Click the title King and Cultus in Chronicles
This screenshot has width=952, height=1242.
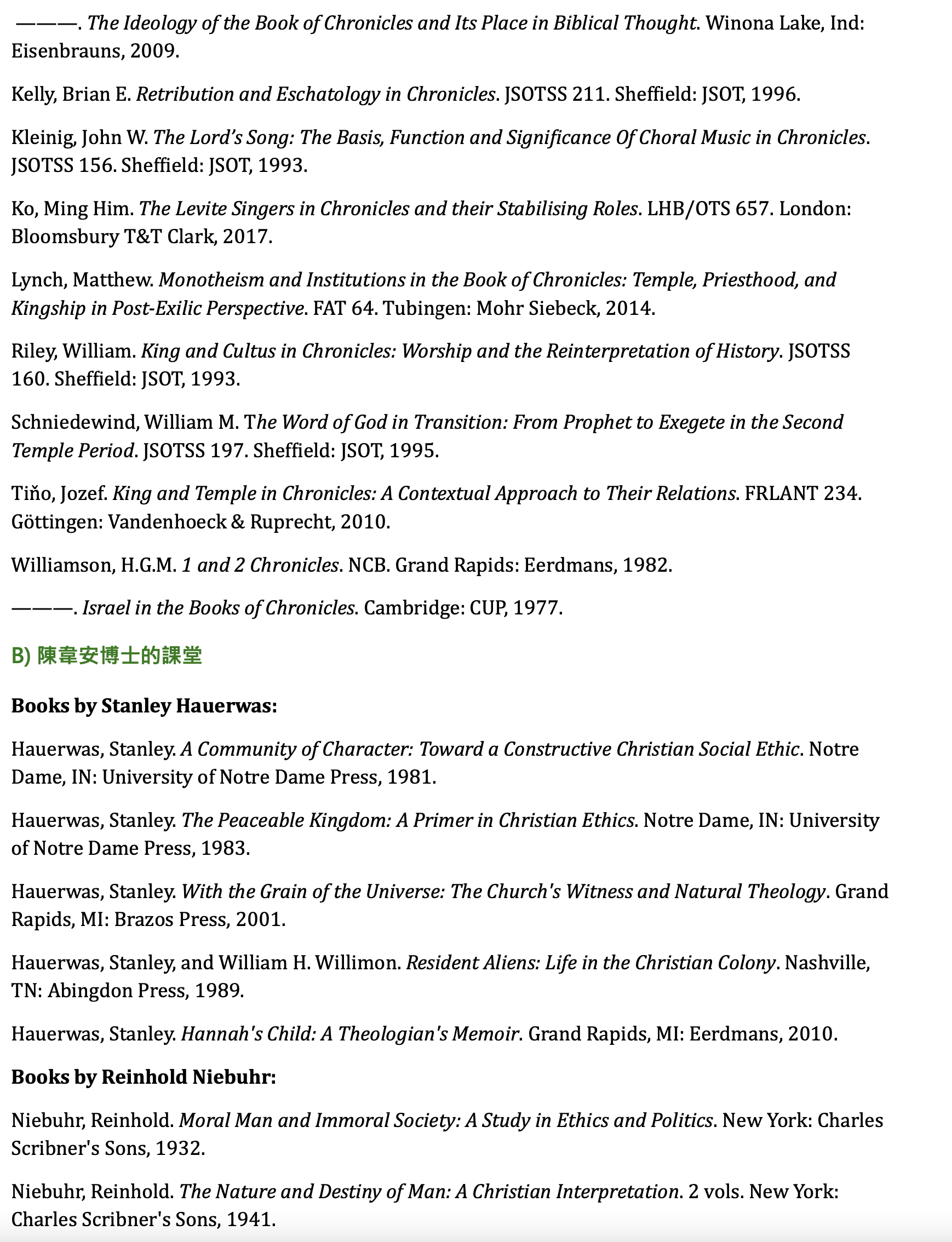[x=460, y=351]
